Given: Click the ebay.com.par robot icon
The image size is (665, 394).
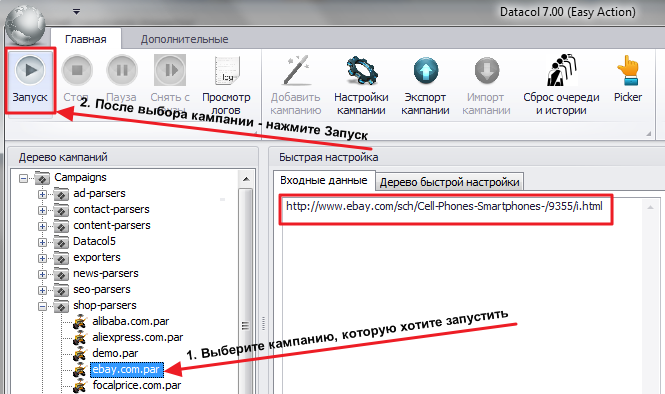Looking at the screenshot, I should click(x=79, y=370).
